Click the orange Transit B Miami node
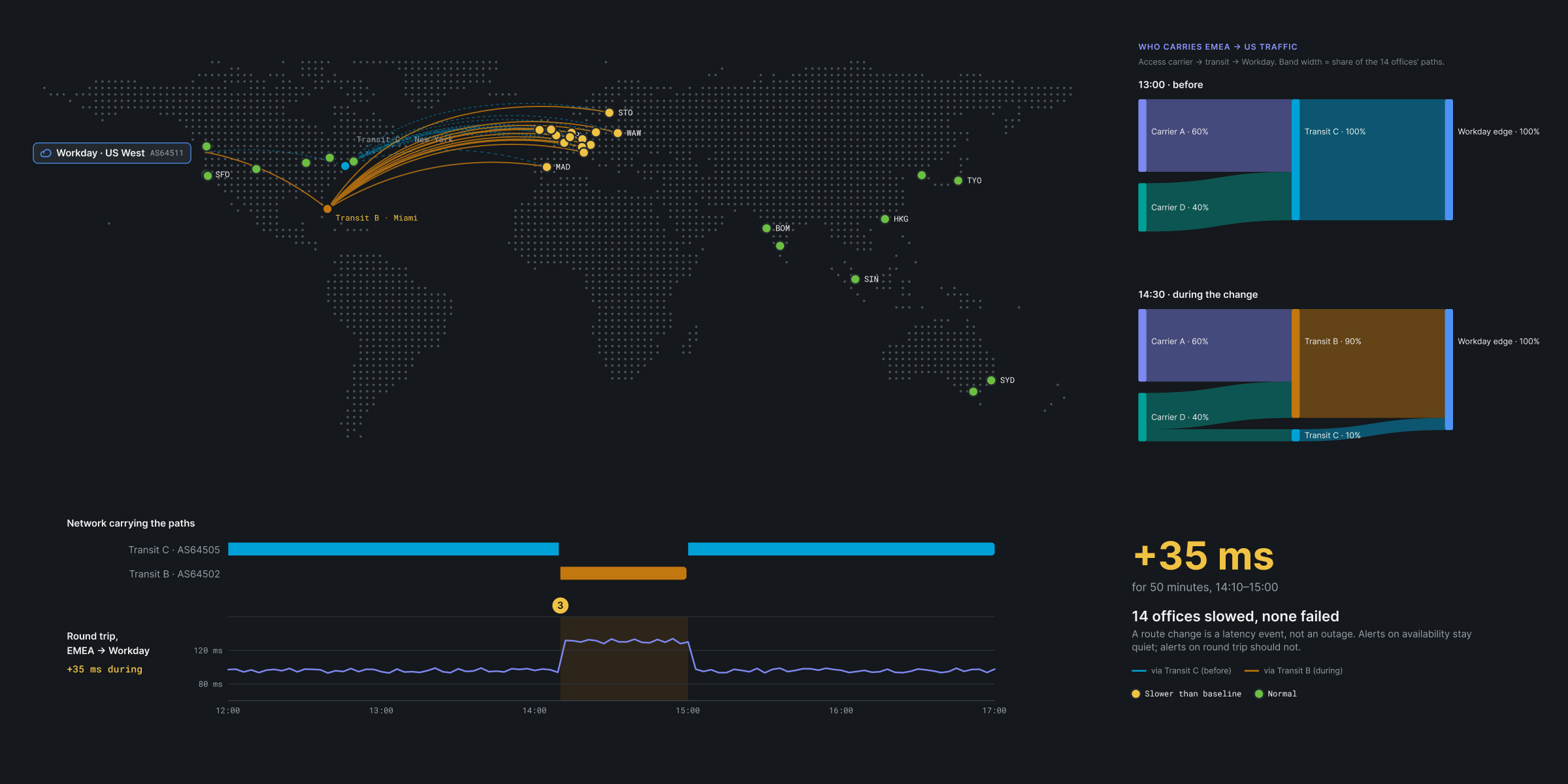Viewport: 1568px width, 784px height. point(327,209)
